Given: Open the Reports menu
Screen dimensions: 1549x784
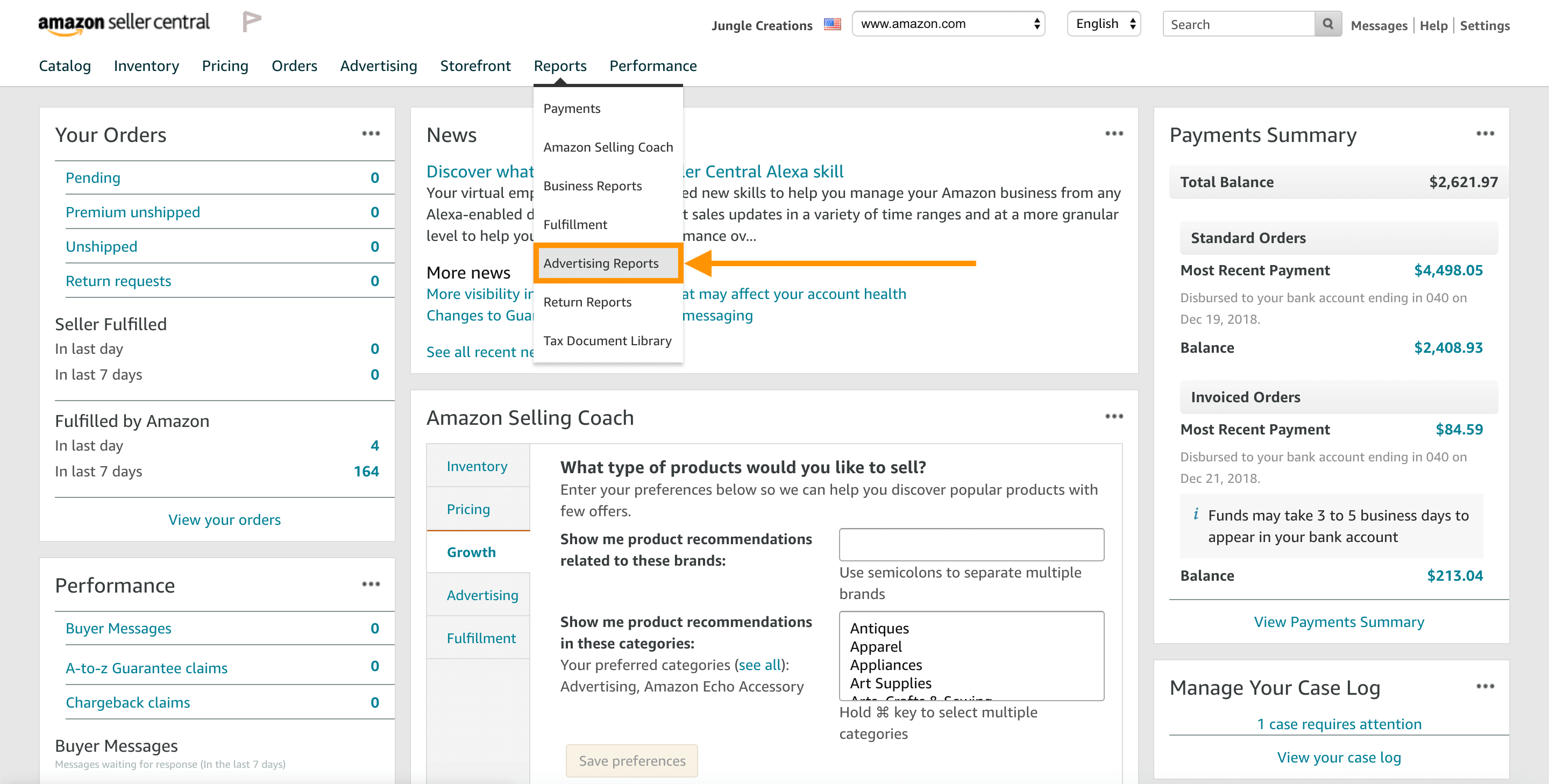Looking at the screenshot, I should (x=560, y=66).
